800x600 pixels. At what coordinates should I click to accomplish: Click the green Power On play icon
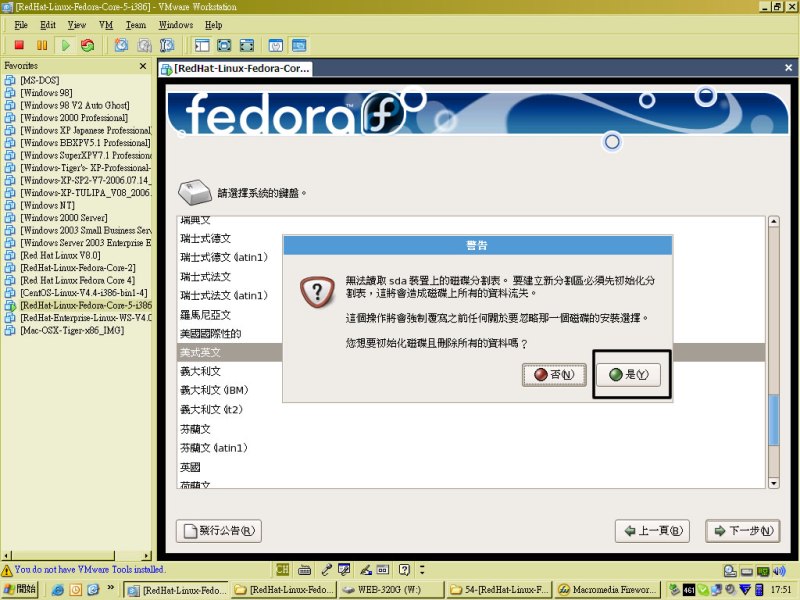tap(65, 45)
